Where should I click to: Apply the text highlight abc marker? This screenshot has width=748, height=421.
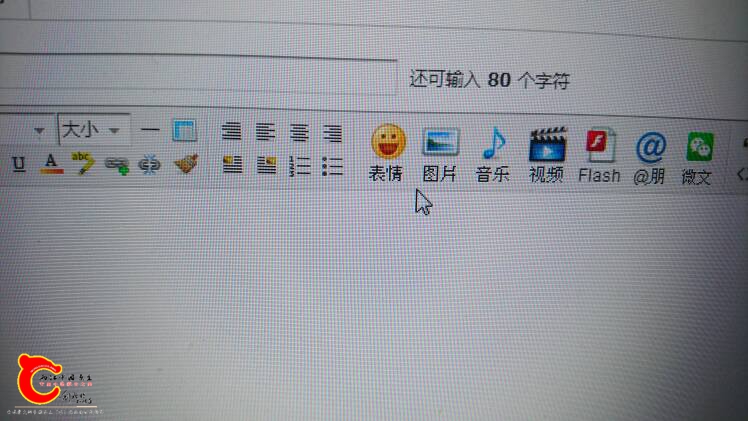click(x=83, y=164)
